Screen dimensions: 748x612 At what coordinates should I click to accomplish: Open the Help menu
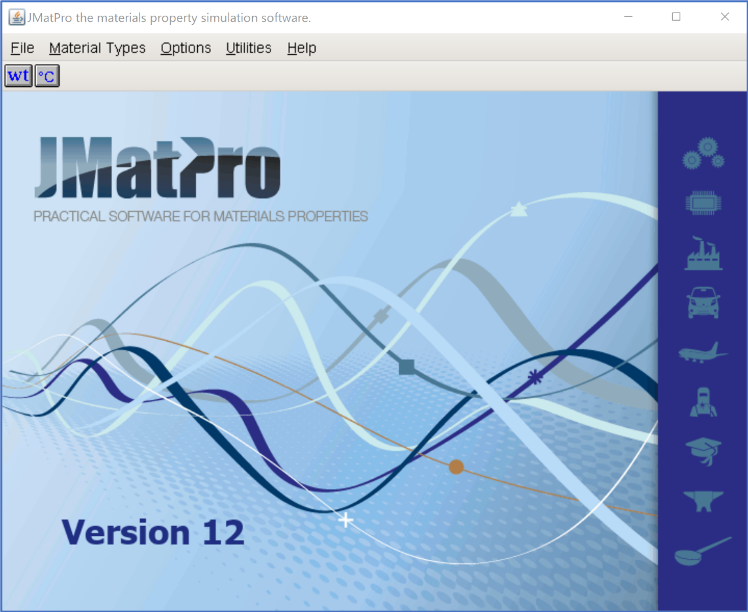pos(301,48)
